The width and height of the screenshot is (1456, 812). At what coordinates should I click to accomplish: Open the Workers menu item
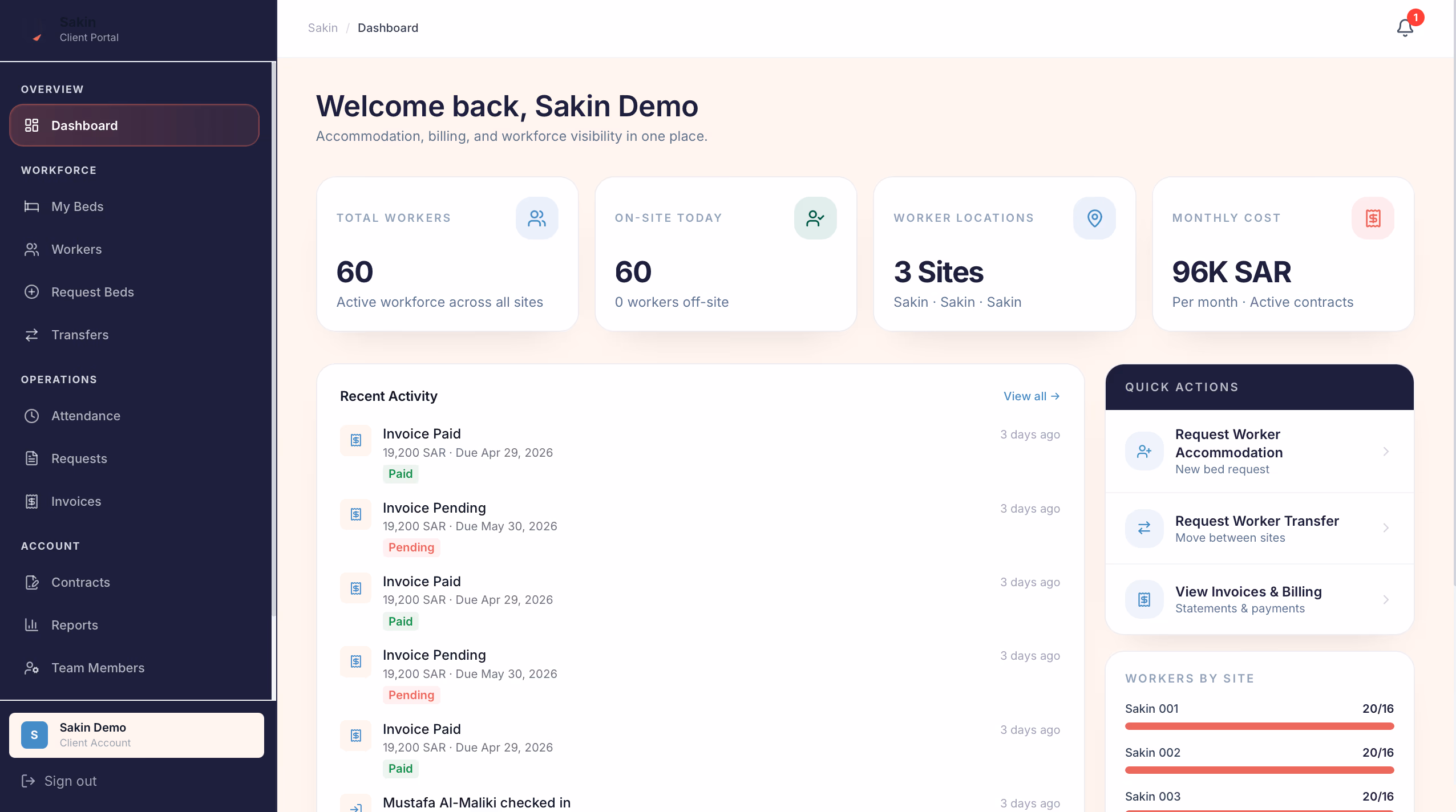pos(134,249)
